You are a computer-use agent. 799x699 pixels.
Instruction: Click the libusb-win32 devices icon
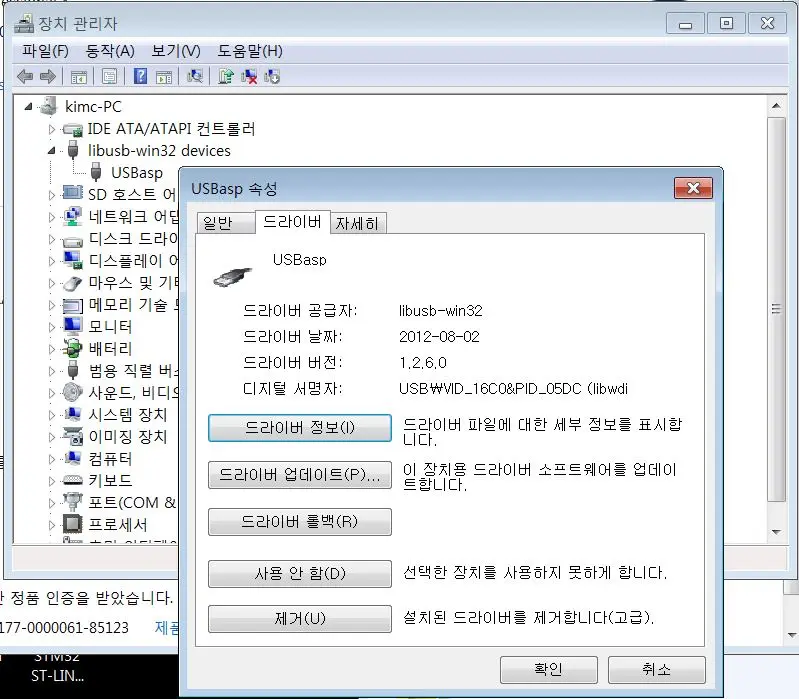(x=73, y=151)
